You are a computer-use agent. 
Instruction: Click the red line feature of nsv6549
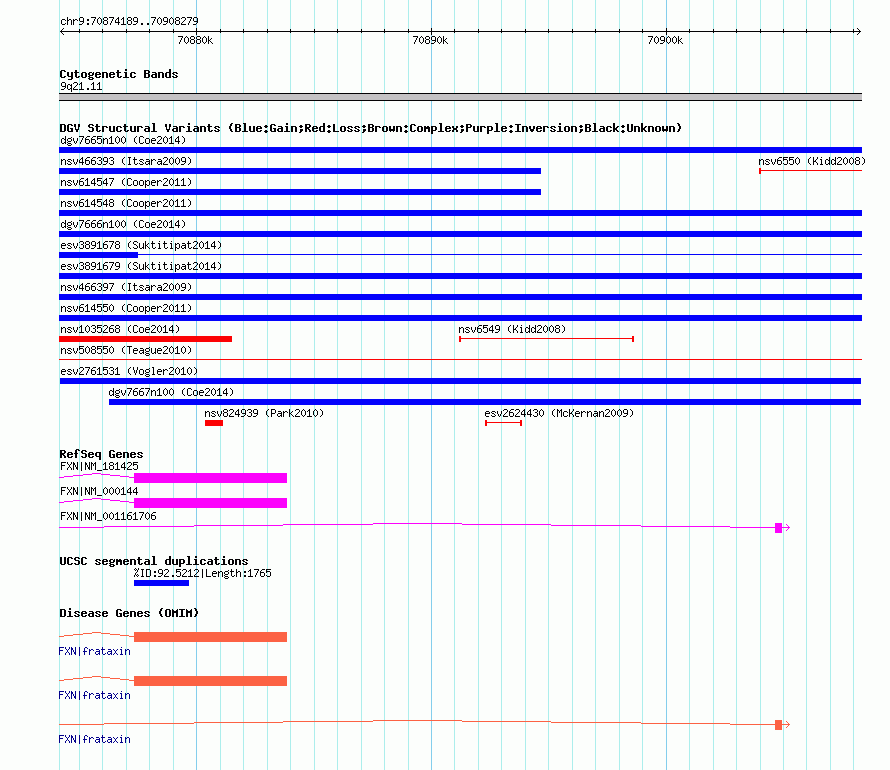tap(546, 339)
